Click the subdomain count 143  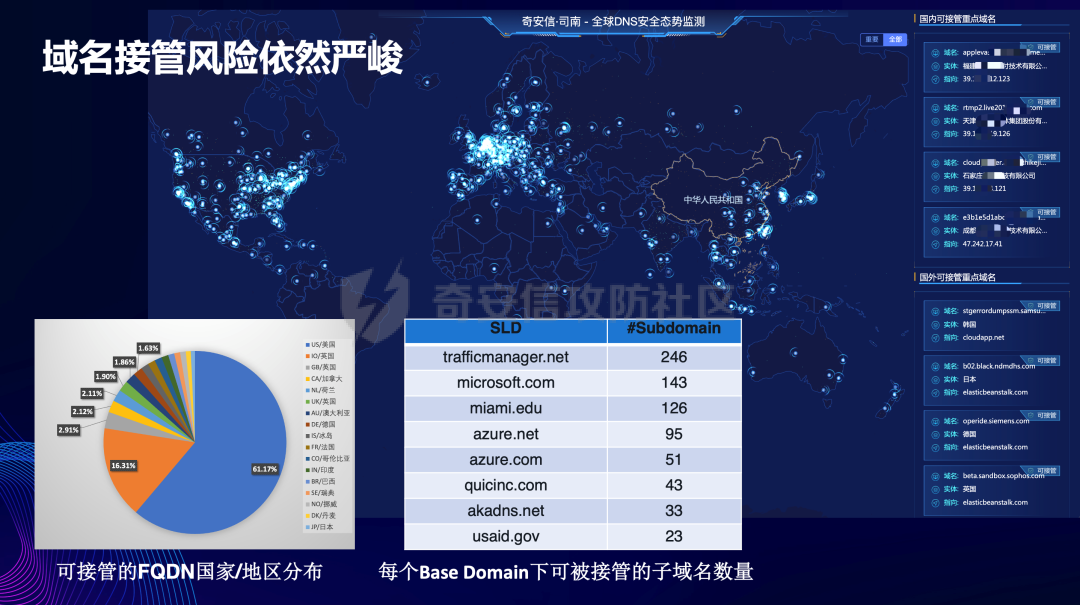(674, 382)
